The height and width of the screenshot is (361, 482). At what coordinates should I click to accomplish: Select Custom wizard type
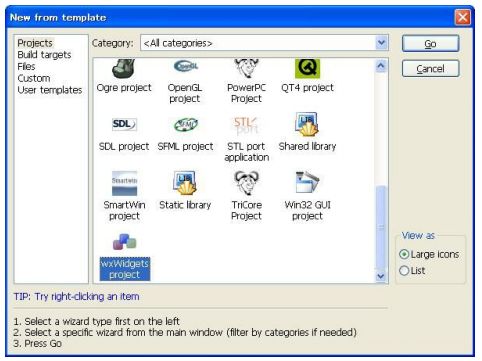pos(34,78)
